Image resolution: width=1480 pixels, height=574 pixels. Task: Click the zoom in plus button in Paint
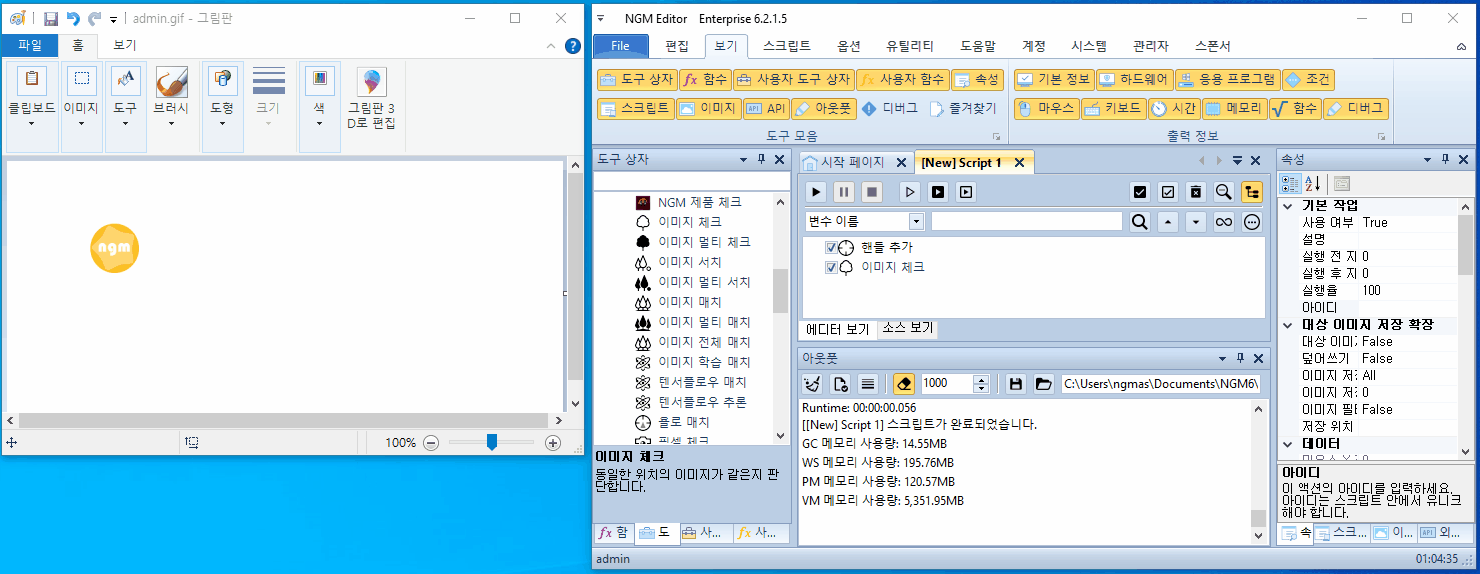pyautogui.click(x=553, y=443)
